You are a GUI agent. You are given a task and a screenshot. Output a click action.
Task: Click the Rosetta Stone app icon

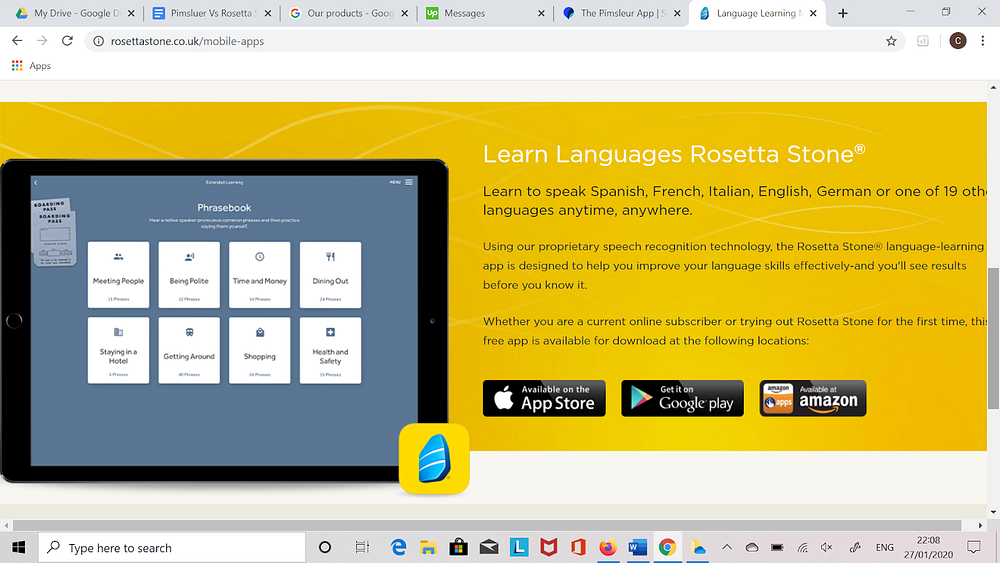click(x=434, y=459)
